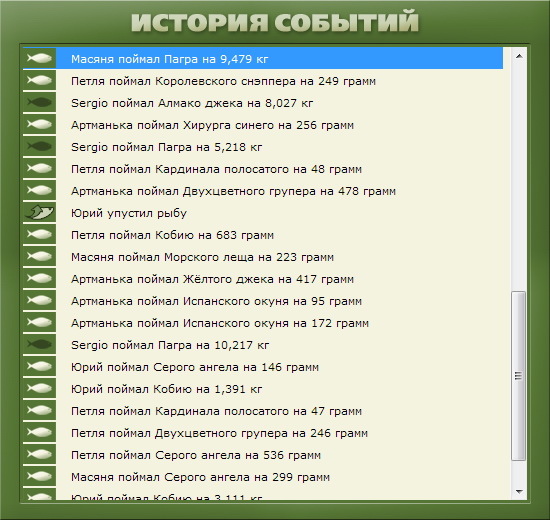This screenshot has width=550, height=520.
Task: Select entry Артманька Испанского окуня на 172 грамм
Action: [263, 322]
